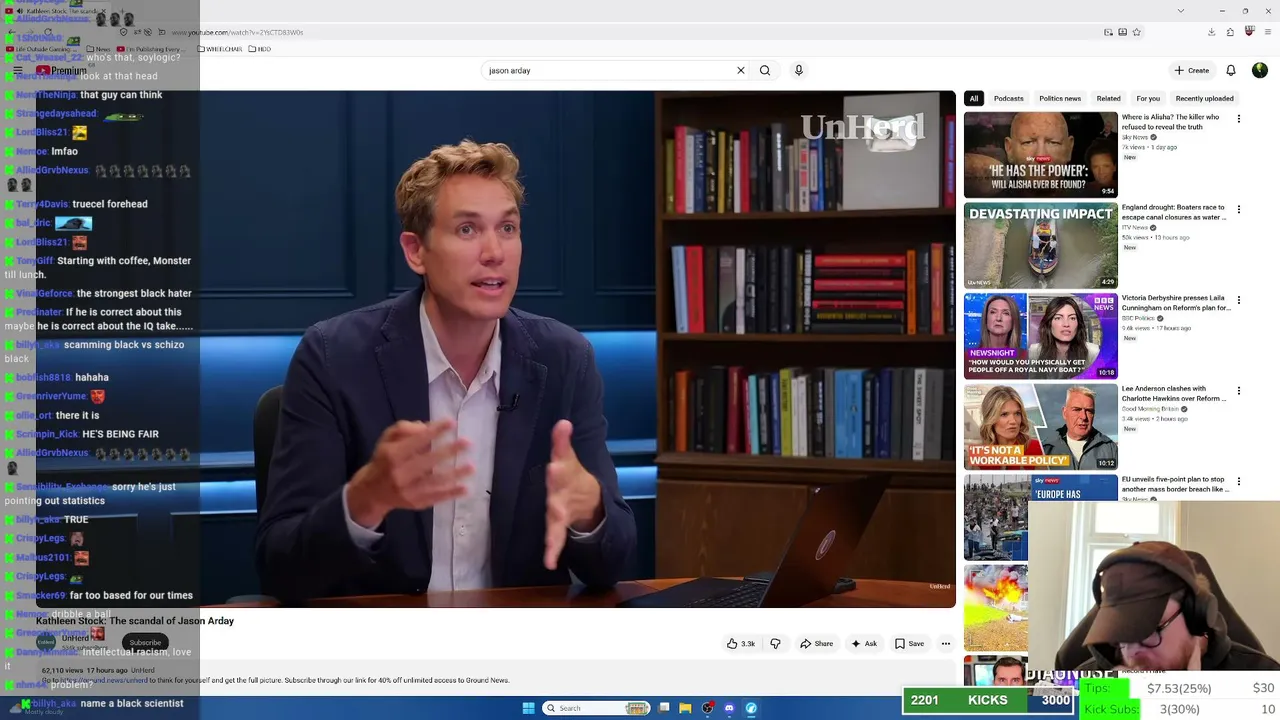Viewport: 1280px width, 720px height.
Task: Open the WHEELCHAIR bookmarks folder
Action: [220, 49]
